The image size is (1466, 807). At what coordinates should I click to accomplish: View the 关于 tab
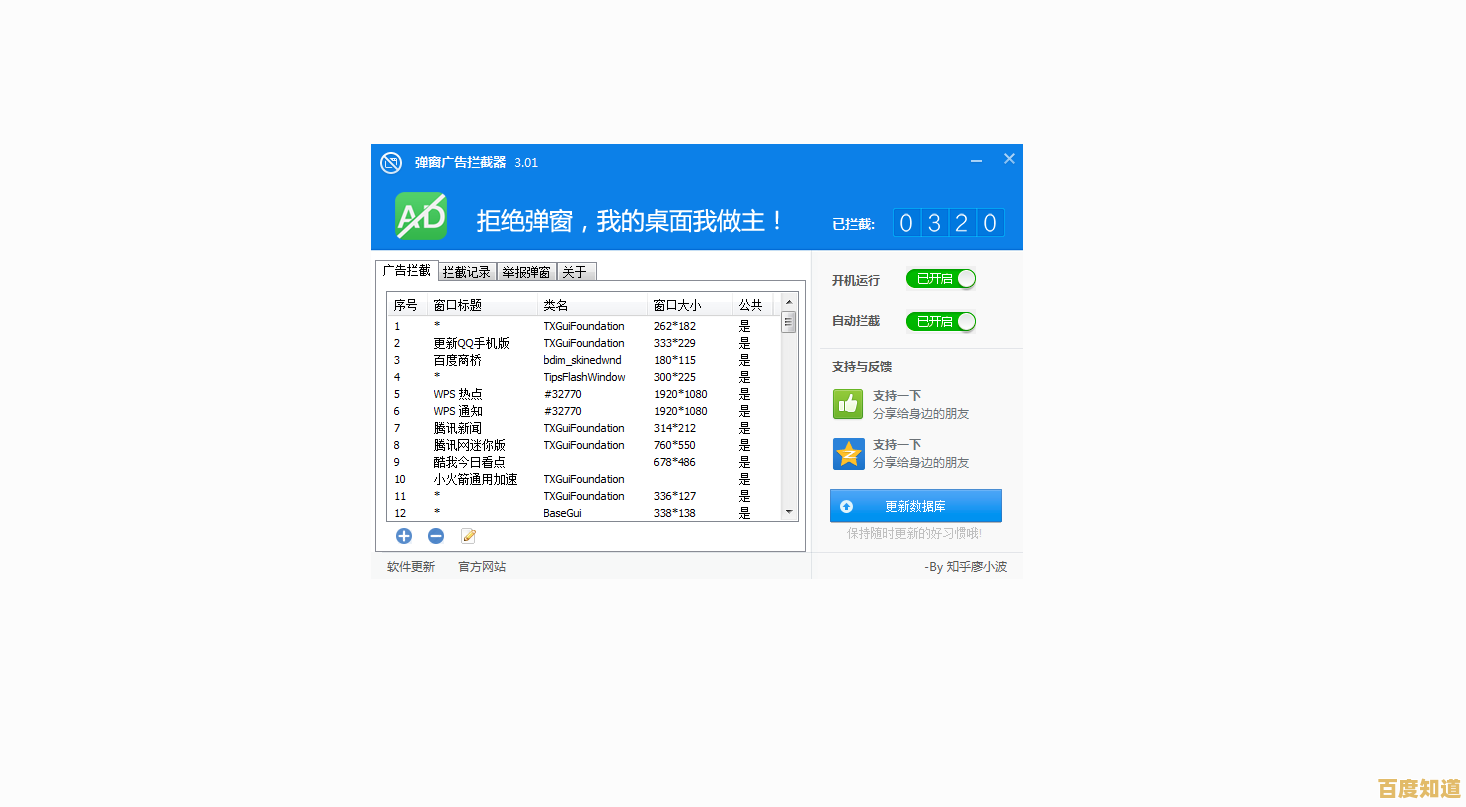(x=576, y=271)
